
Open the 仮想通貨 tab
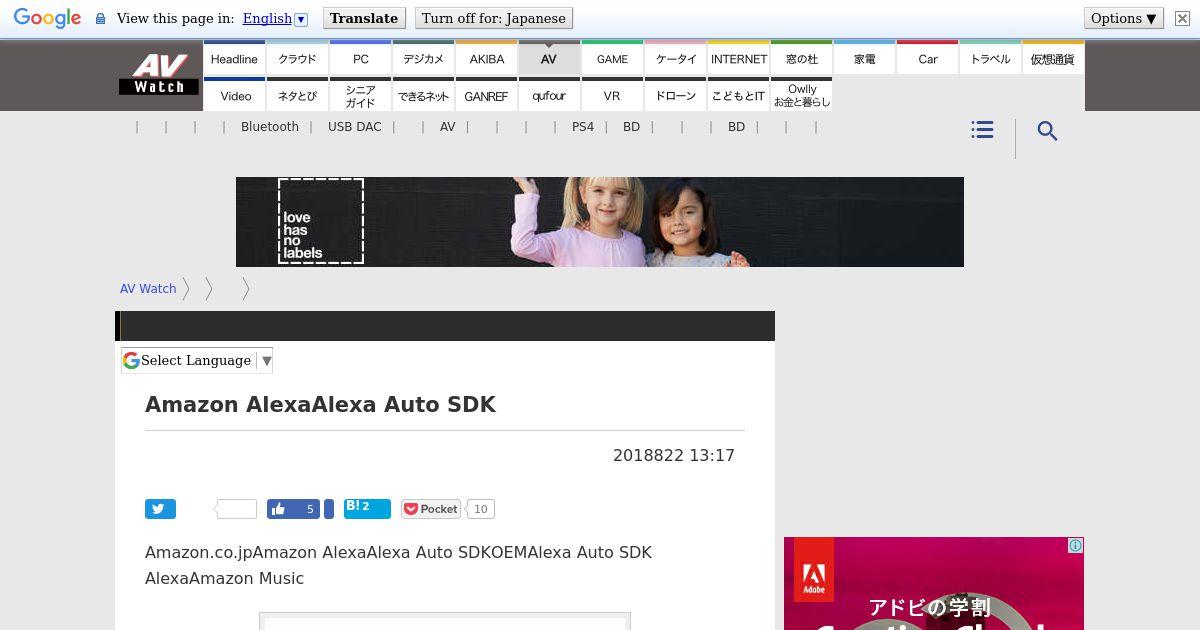coord(1053,58)
